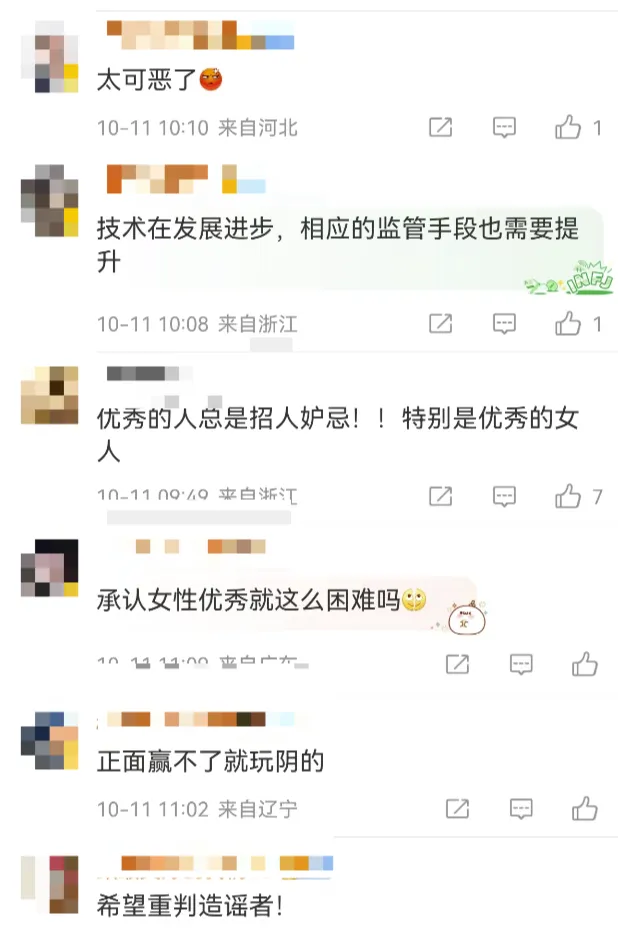The image size is (618, 930).
Task: Like the '太可恶了' comment
Action: (568, 127)
